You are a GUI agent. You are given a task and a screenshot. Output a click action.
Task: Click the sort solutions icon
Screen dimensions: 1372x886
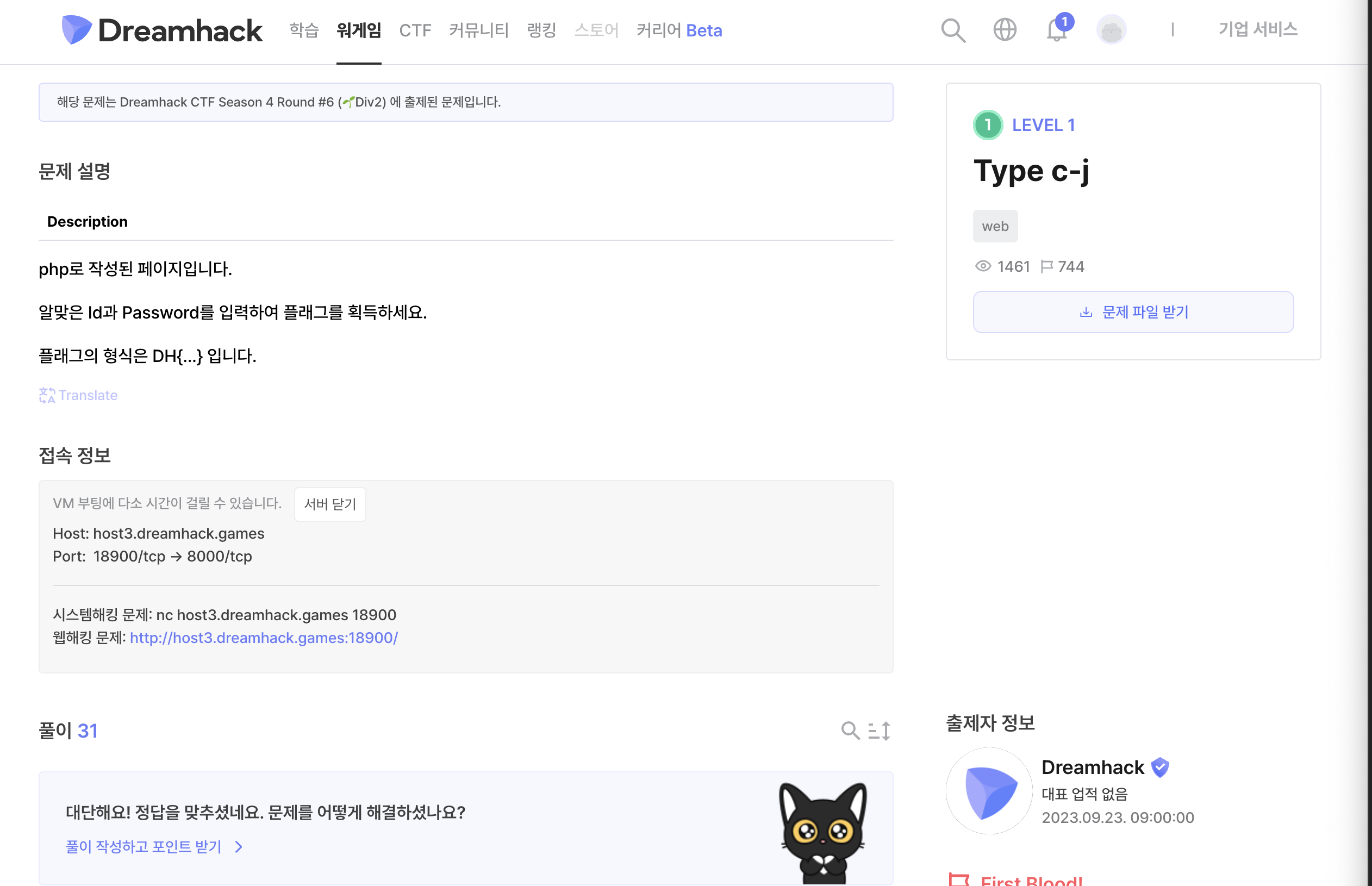(879, 731)
